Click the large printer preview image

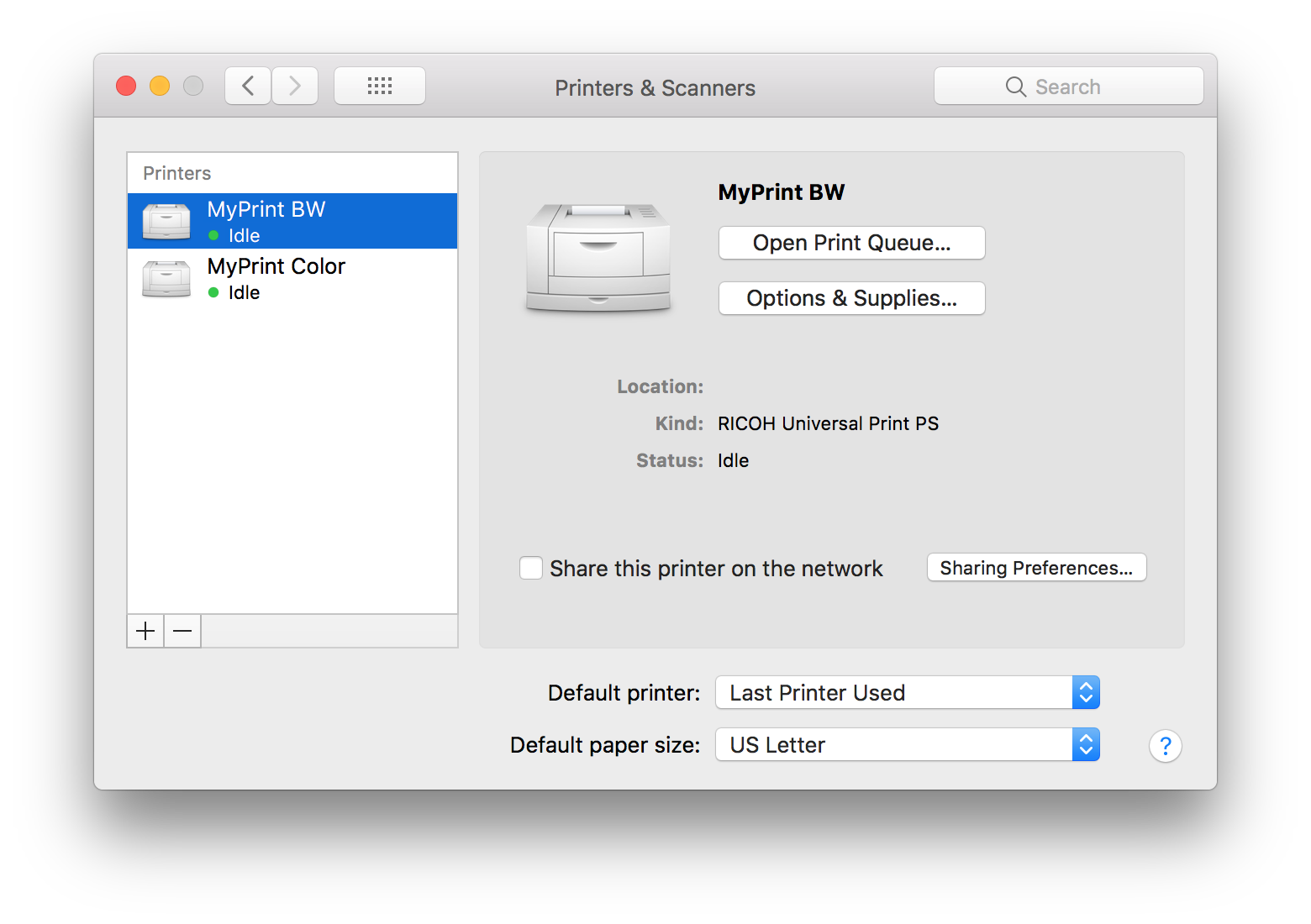click(x=598, y=256)
